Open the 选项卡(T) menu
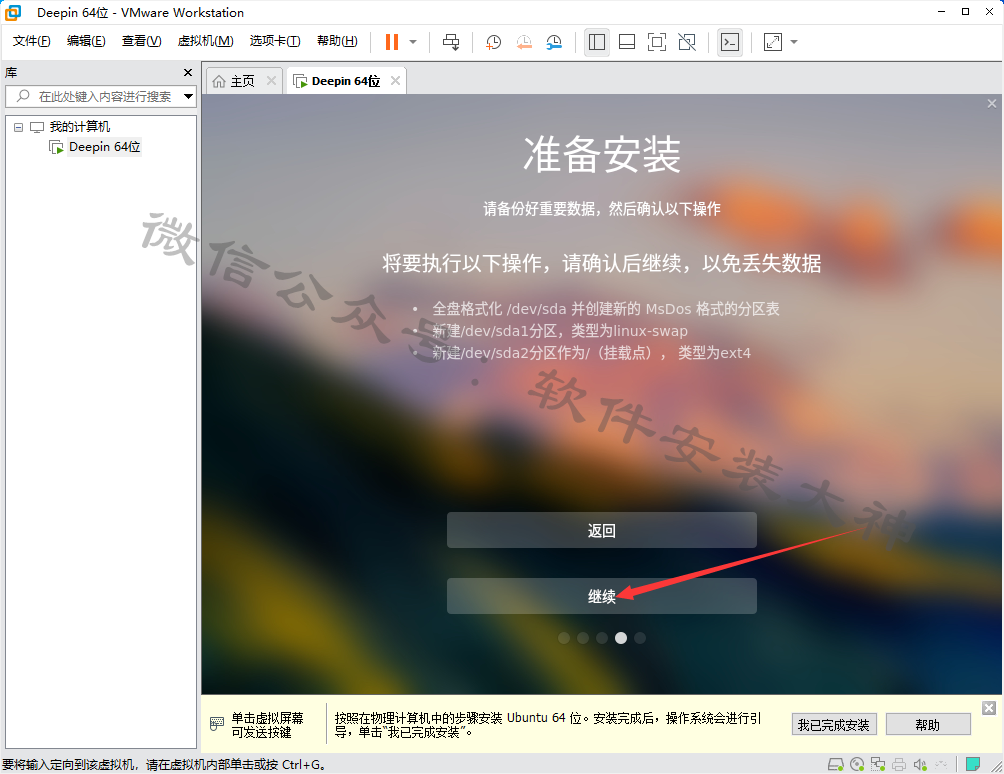This screenshot has height=774, width=1004. 275,41
